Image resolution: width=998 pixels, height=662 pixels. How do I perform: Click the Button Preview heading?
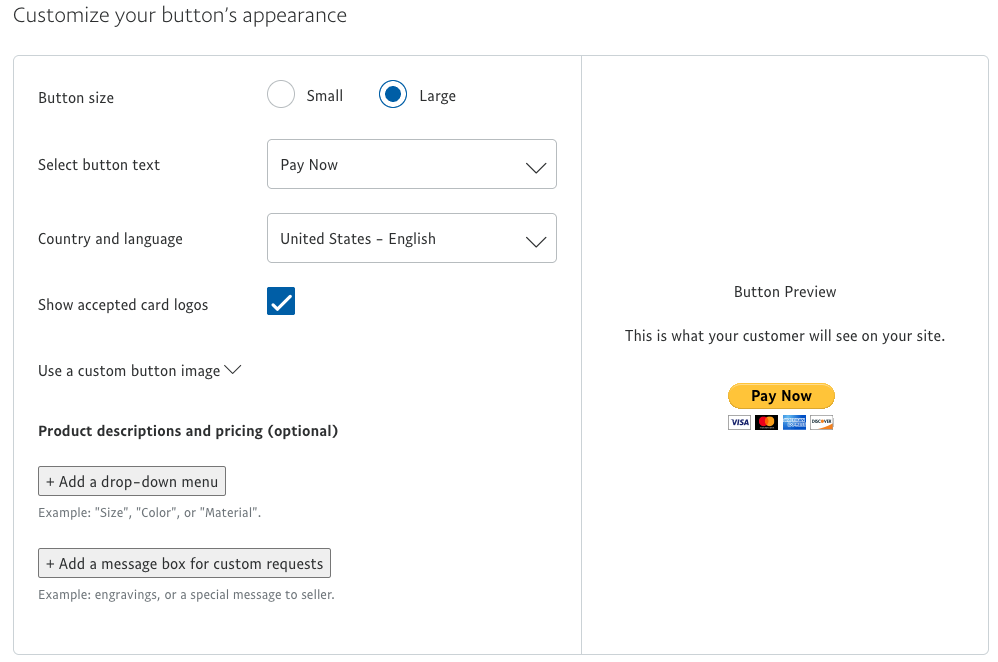(785, 292)
